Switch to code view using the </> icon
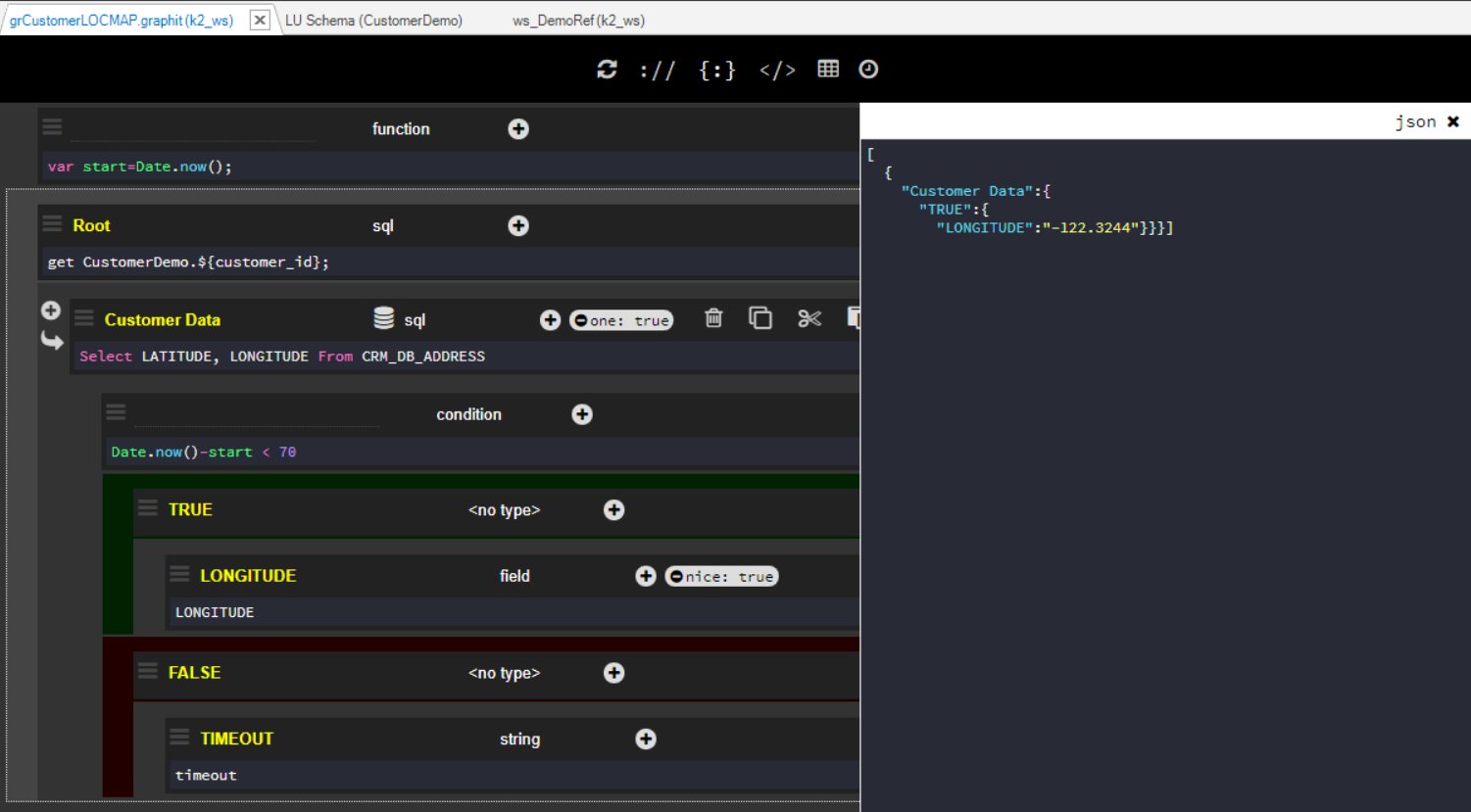This screenshot has height=812, width=1471. click(777, 69)
